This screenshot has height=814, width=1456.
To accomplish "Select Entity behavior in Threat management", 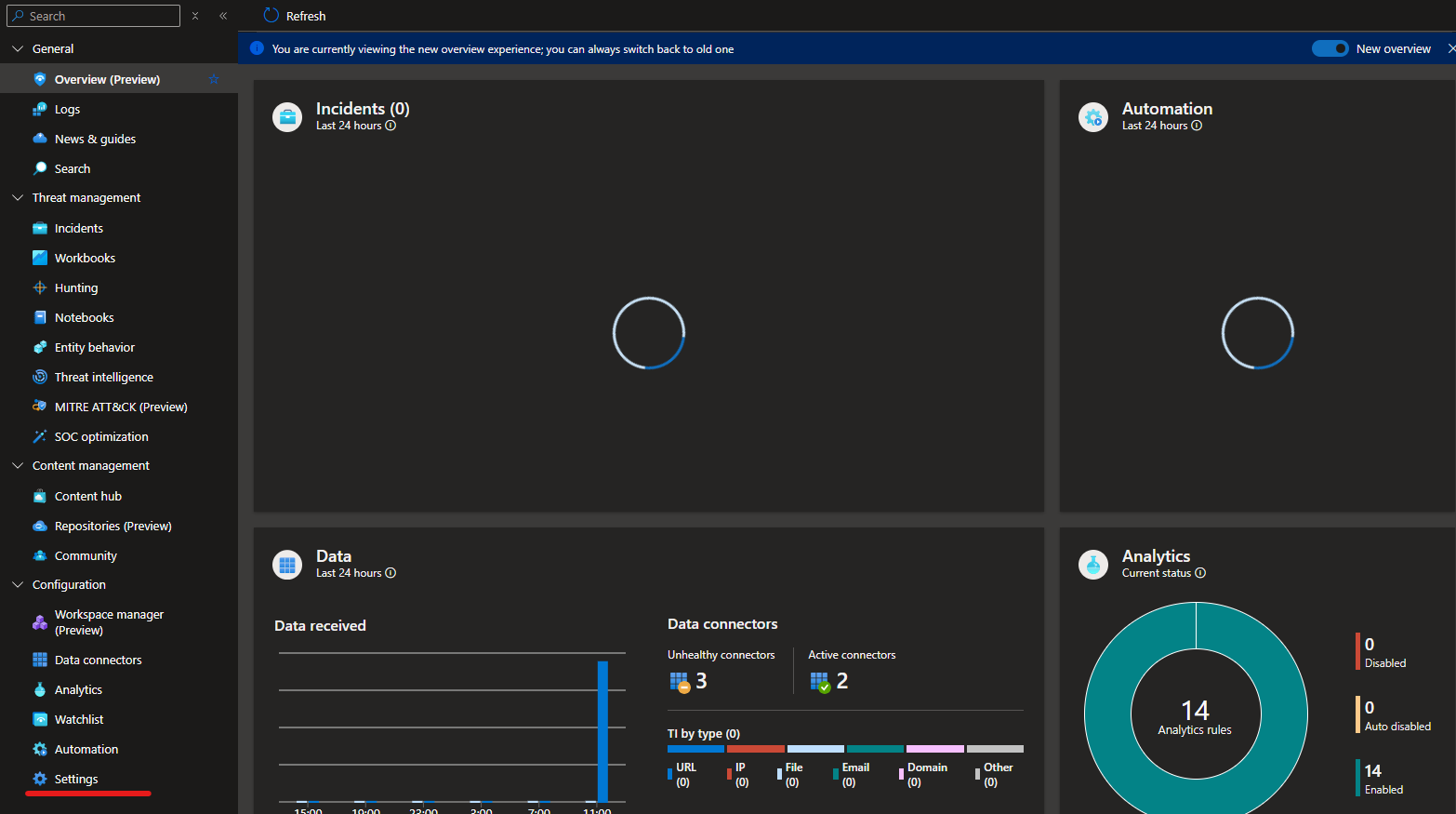I will click(x=96, y=347).
